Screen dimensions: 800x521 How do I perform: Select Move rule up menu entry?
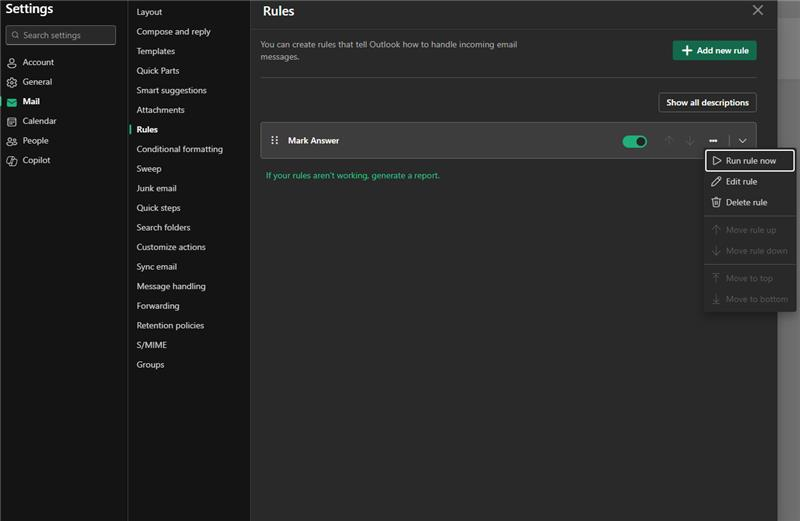tap(749, 230)
